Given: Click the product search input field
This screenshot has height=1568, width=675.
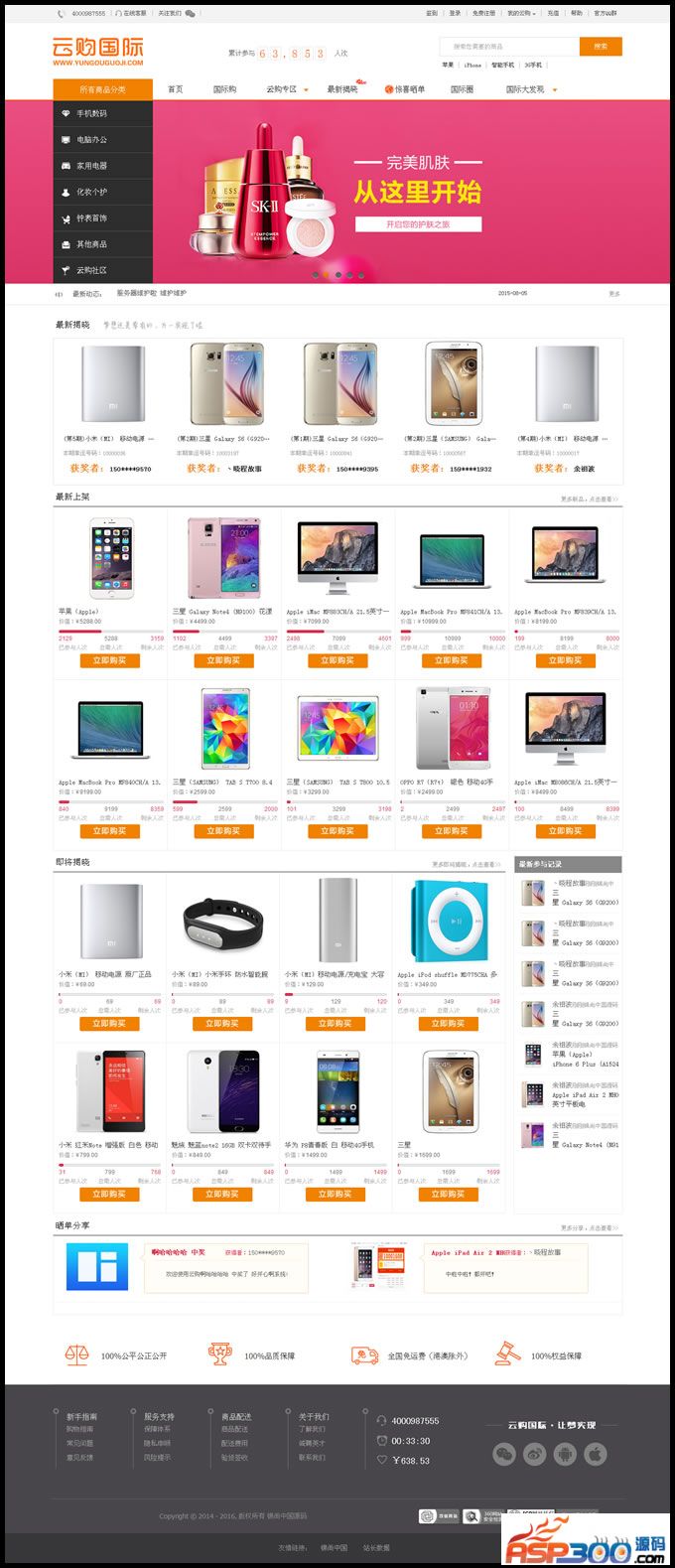Looking at the screenshot, I should (509, 47).
